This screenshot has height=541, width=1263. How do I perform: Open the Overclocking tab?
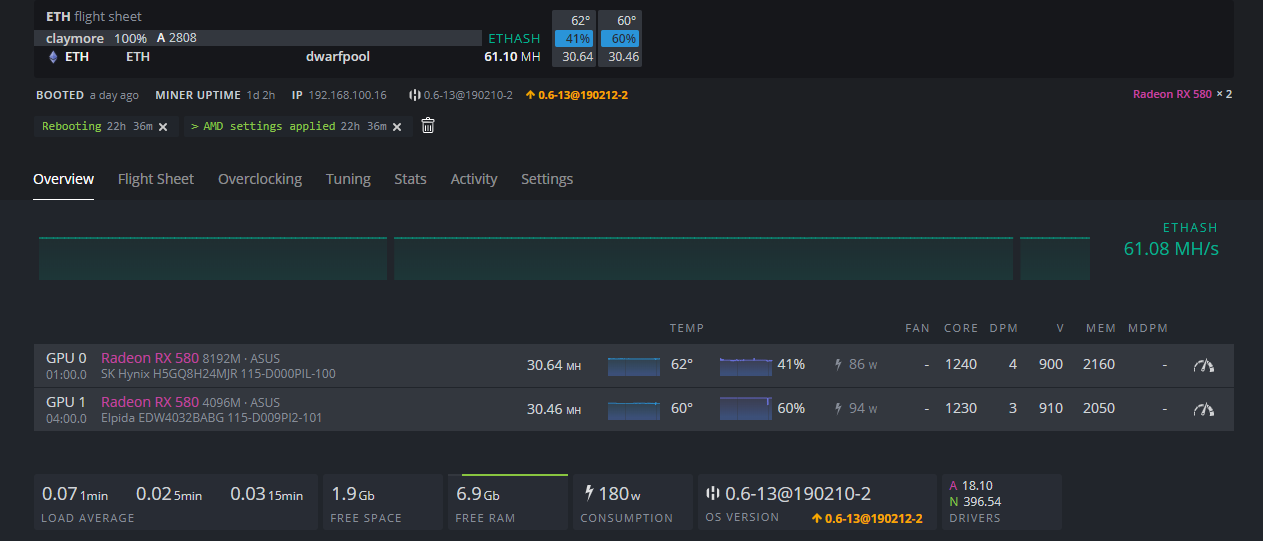[x=260, y=179]
